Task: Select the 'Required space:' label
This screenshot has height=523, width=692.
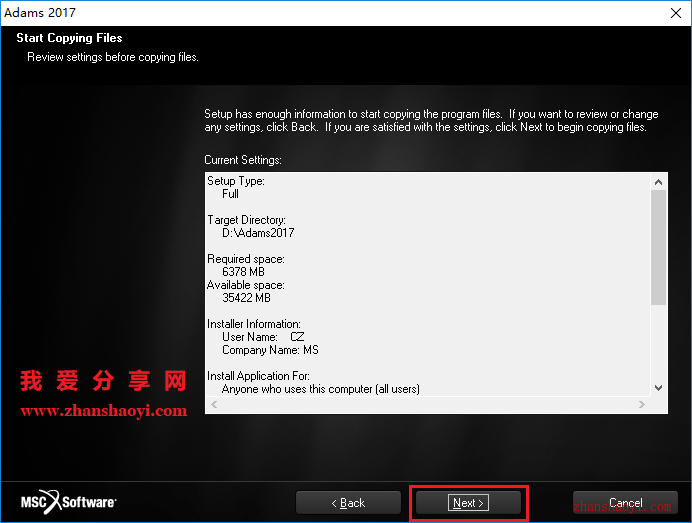Action: tap(246, 259)
